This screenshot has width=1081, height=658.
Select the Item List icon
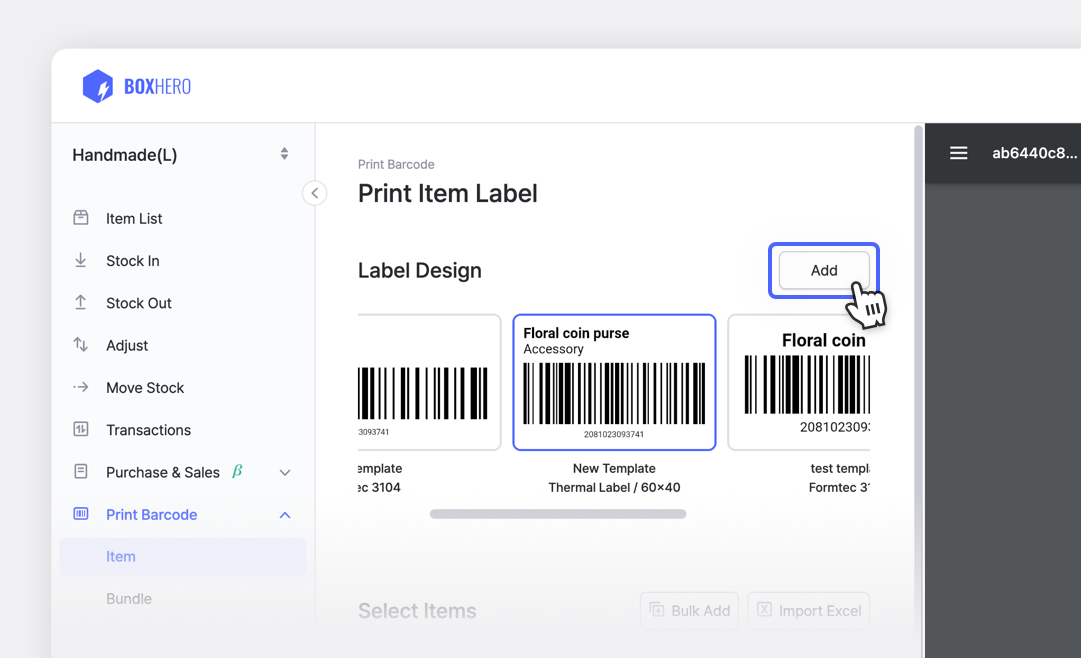80,218
